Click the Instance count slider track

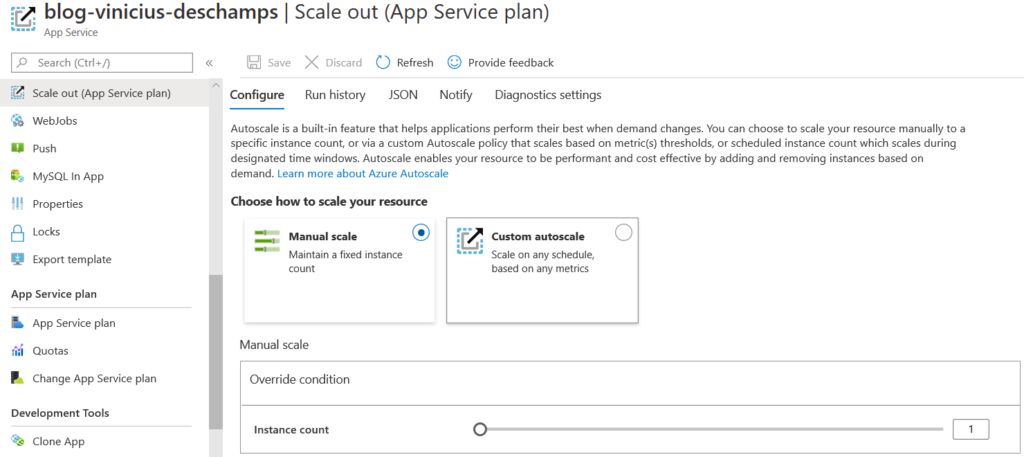coord(712,429)
